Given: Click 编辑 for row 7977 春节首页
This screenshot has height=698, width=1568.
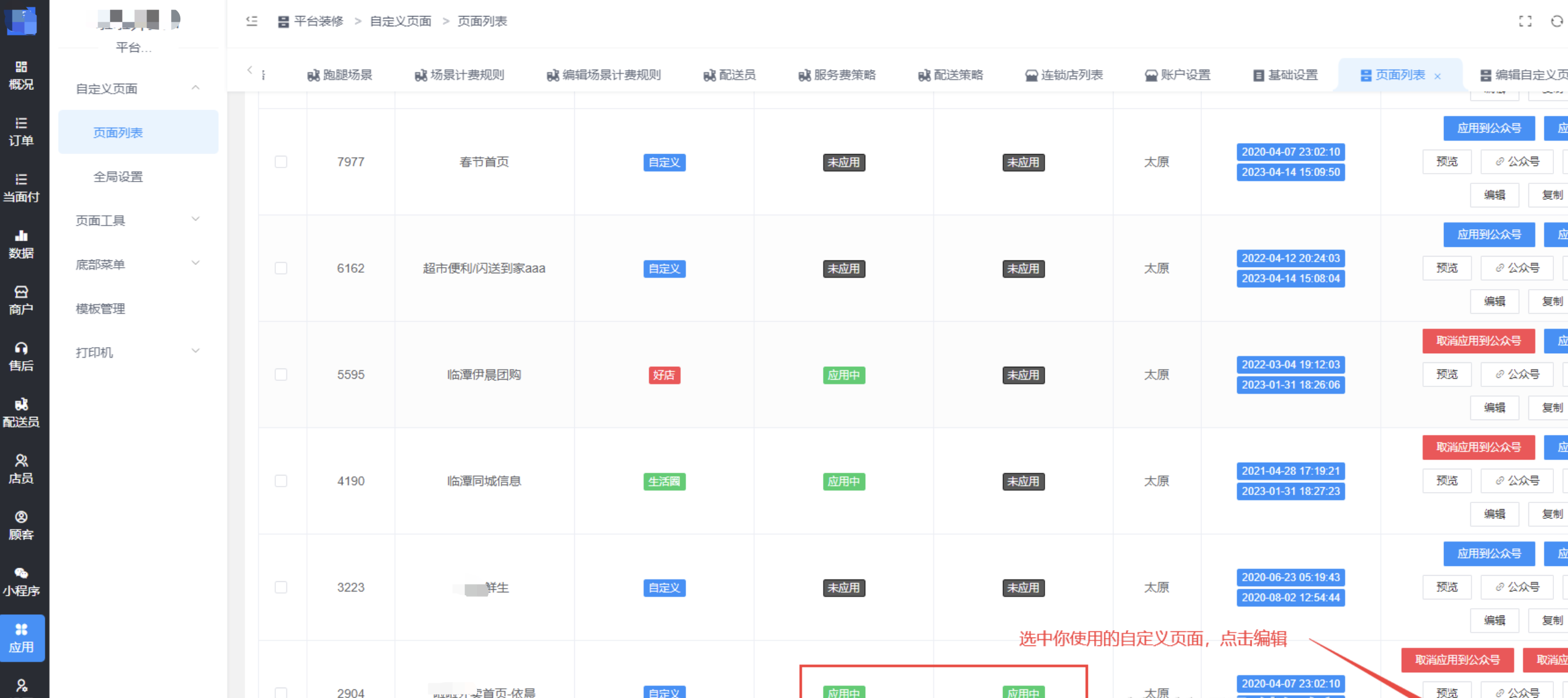Looking at the screenshot, I should [x=1495, y=195].
